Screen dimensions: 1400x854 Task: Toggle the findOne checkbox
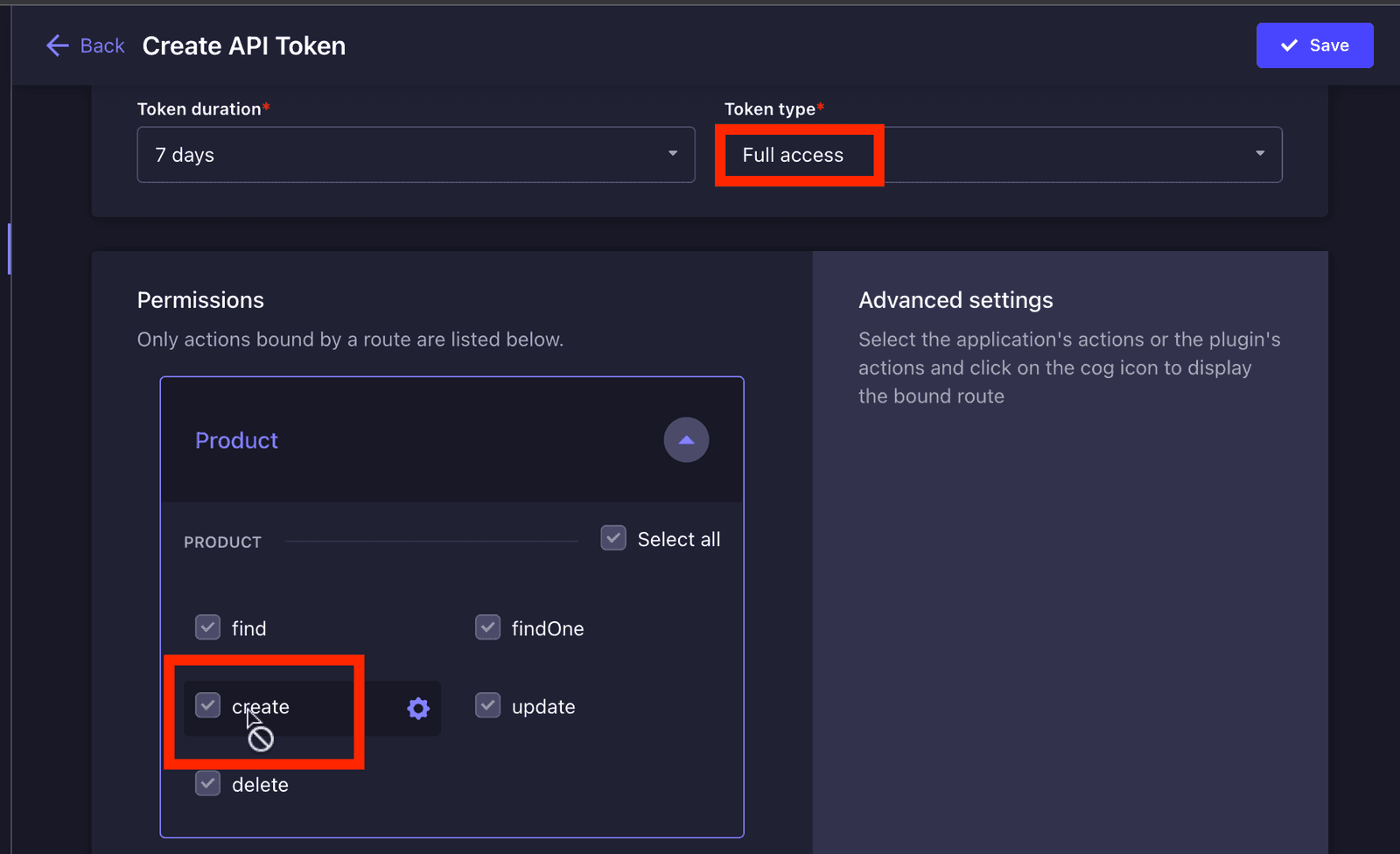click(x=487, y=627)
